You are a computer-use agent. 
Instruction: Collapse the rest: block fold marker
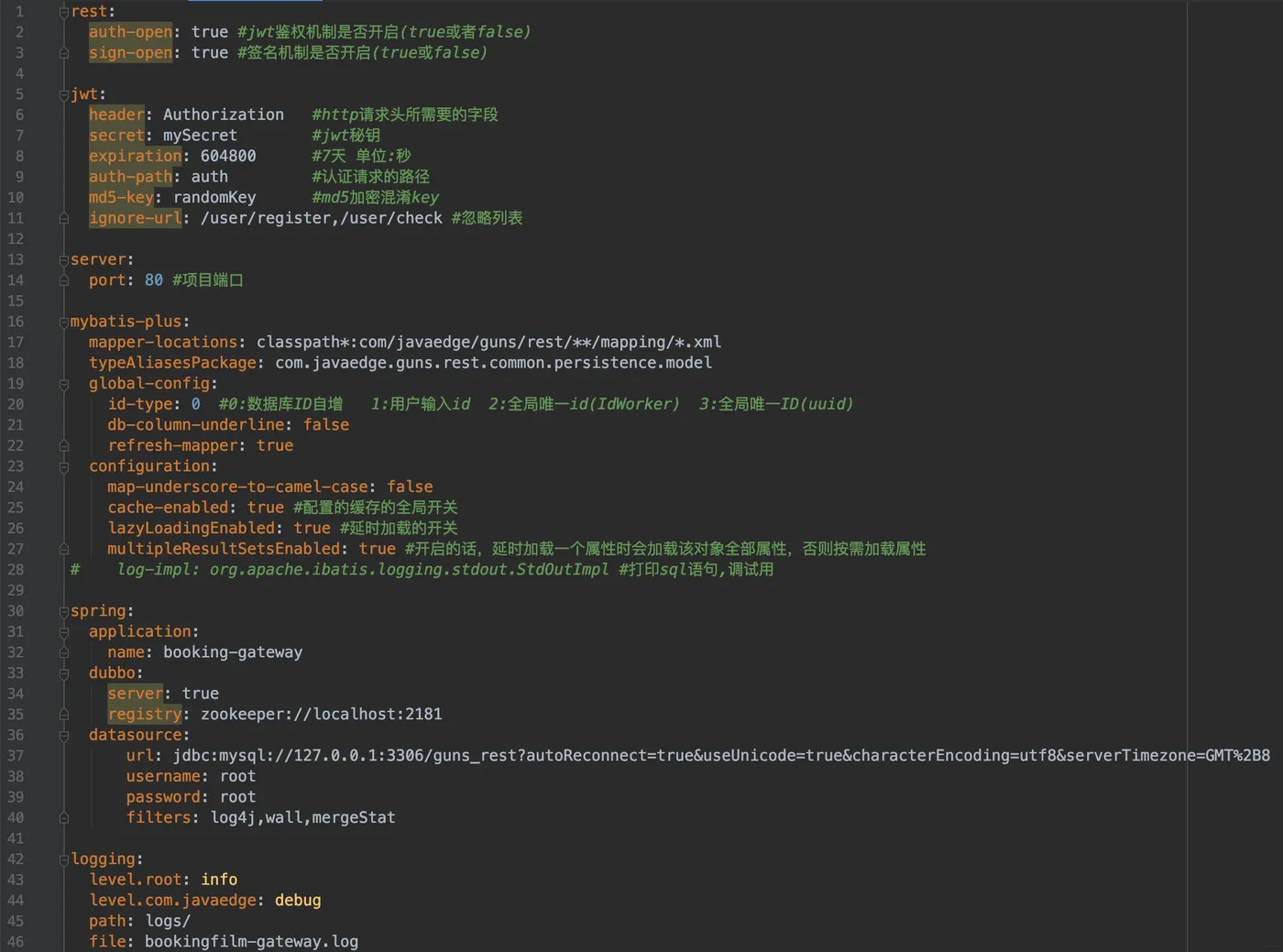64,12
